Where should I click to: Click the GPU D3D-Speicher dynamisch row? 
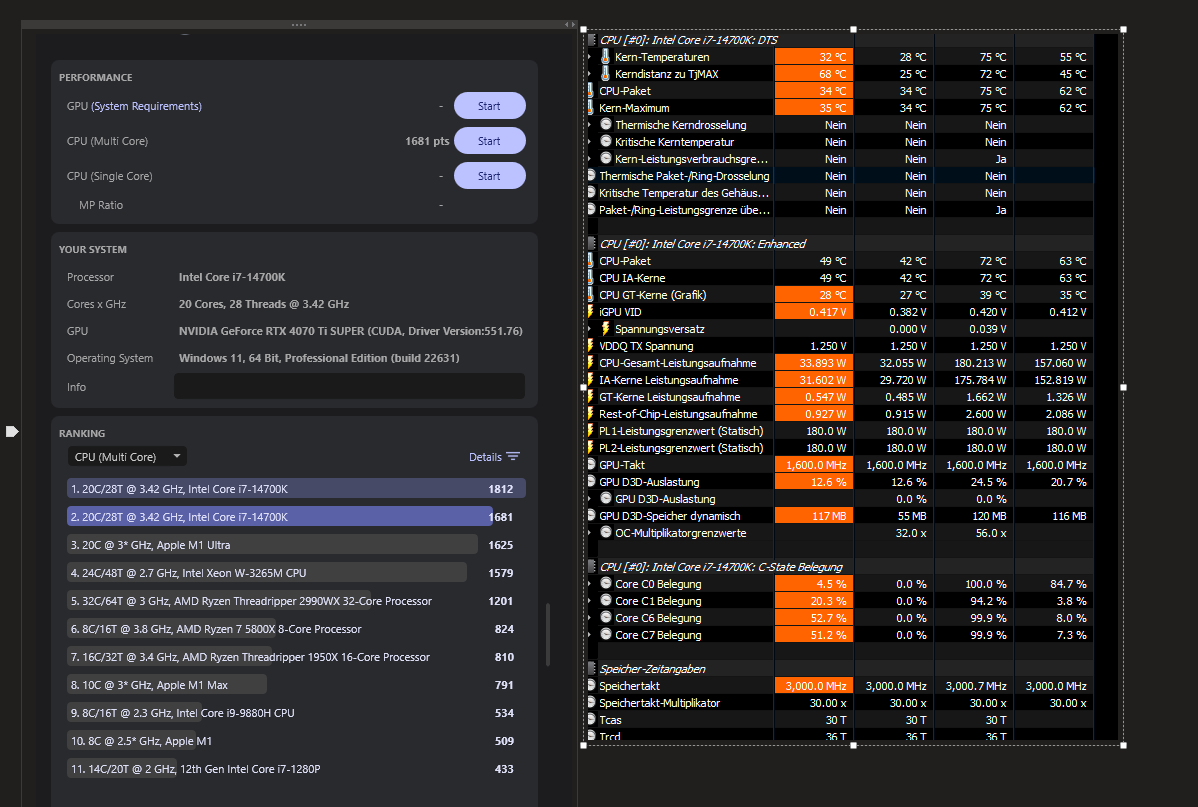pyautogui.click(x=840, y=516)
